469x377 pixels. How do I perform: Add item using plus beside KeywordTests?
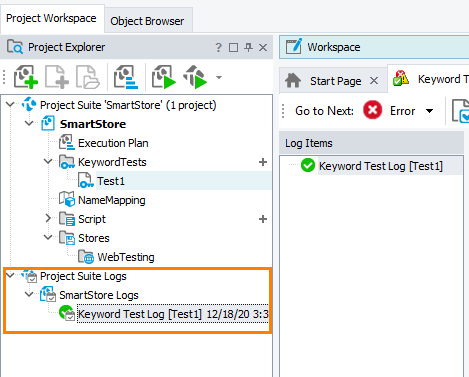263,162
